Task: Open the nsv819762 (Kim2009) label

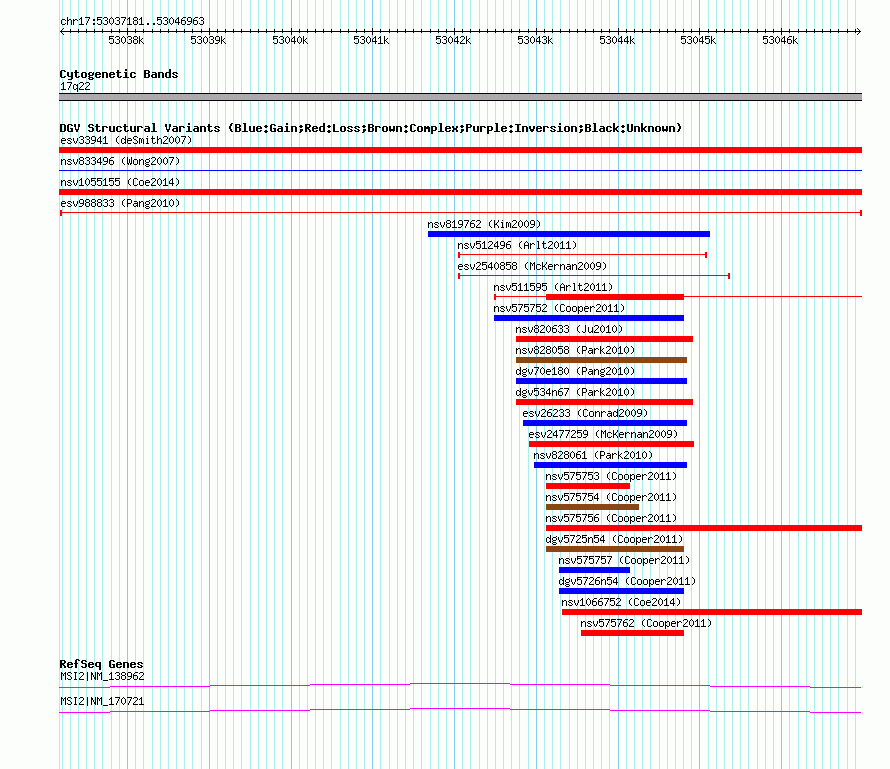Action: click(484, 224)
